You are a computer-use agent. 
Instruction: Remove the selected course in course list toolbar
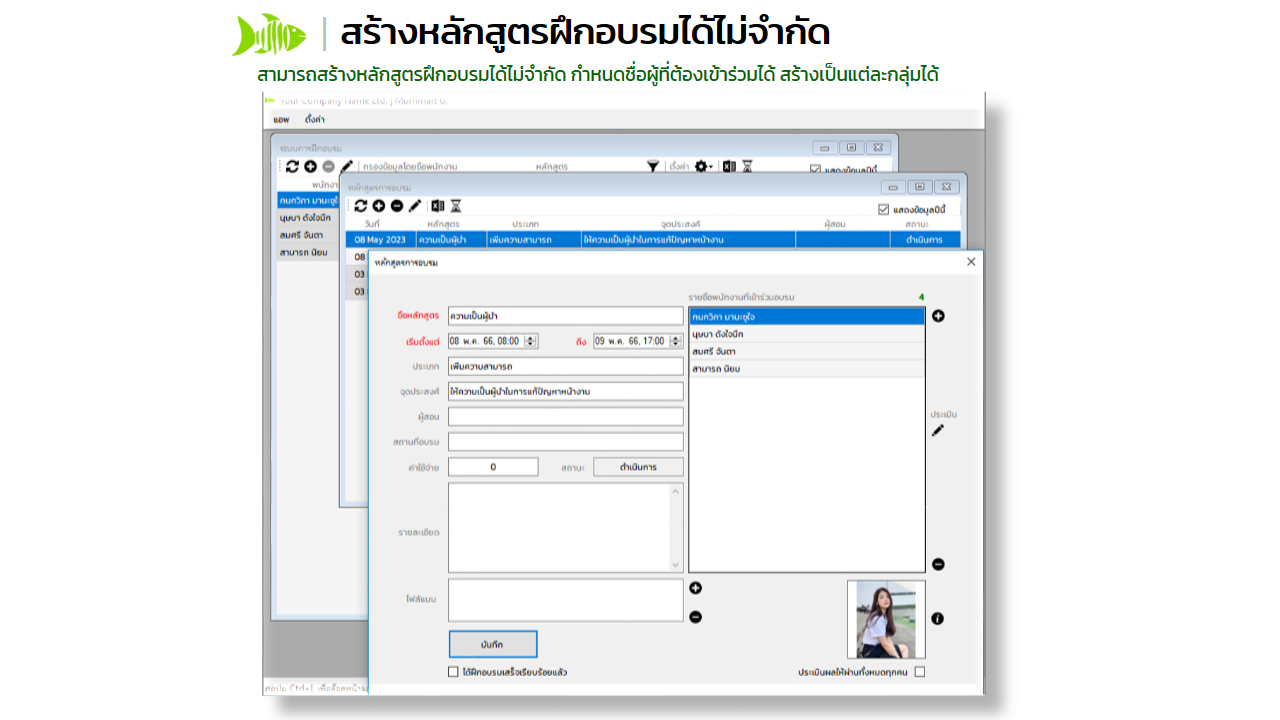(x=397, y=205)
